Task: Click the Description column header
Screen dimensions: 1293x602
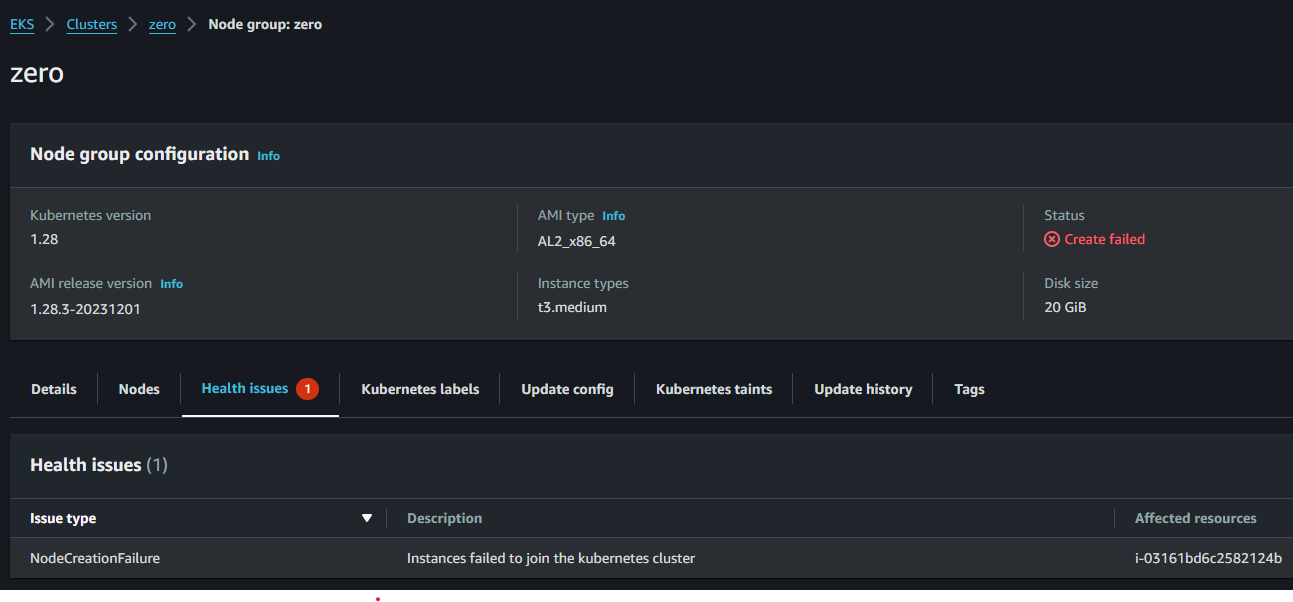Action: point(445,518)
